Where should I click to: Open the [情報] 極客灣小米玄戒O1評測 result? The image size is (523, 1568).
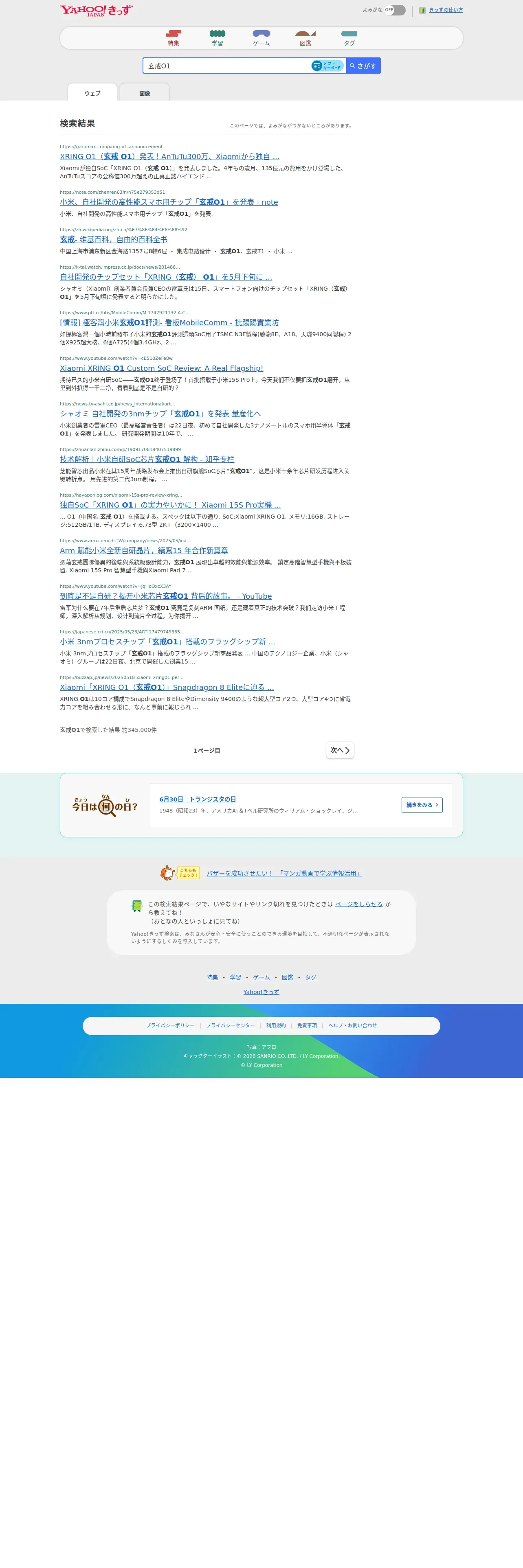click(169, 323)
